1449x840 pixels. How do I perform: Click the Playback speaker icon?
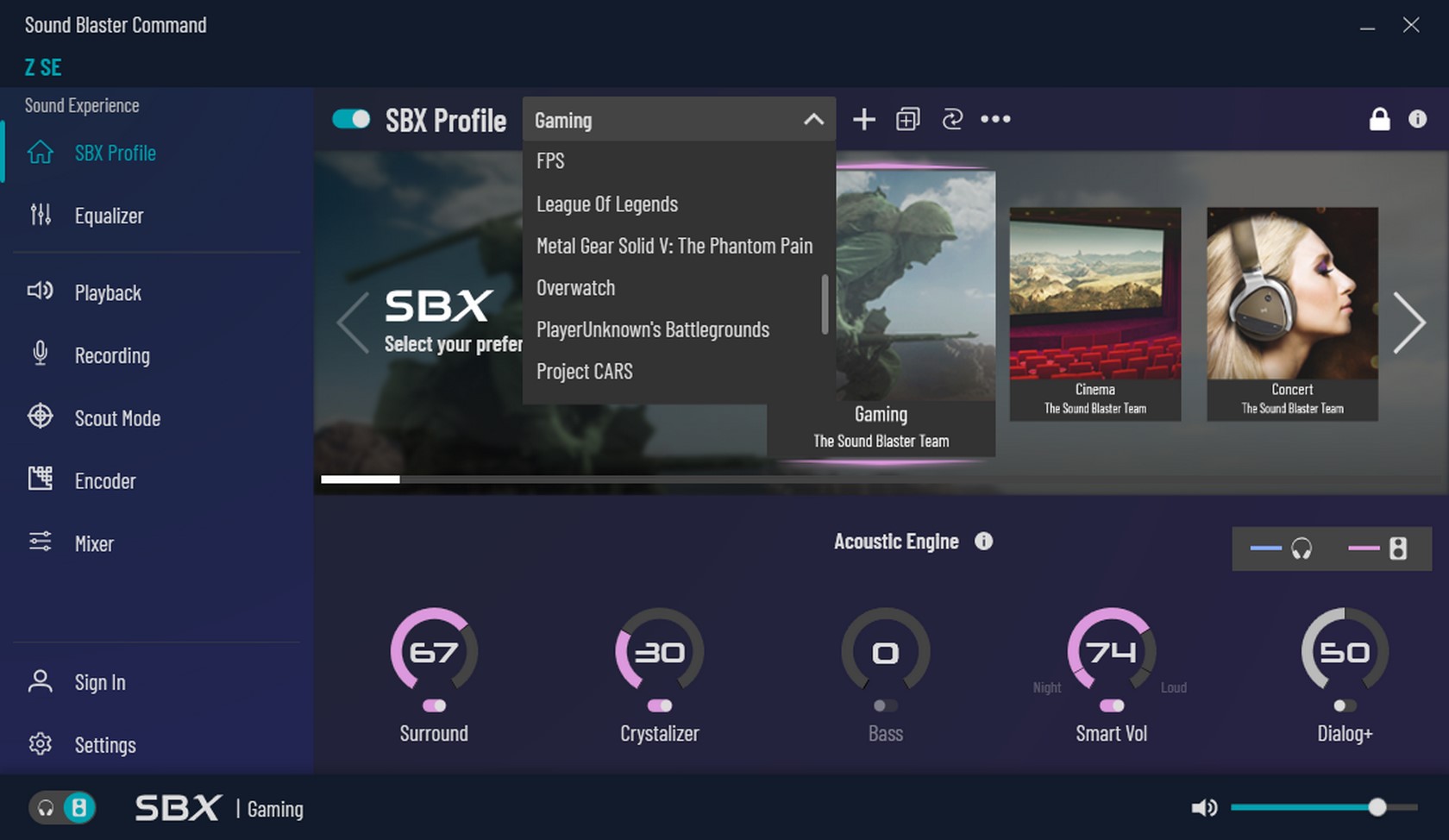(x=41, y=291)
